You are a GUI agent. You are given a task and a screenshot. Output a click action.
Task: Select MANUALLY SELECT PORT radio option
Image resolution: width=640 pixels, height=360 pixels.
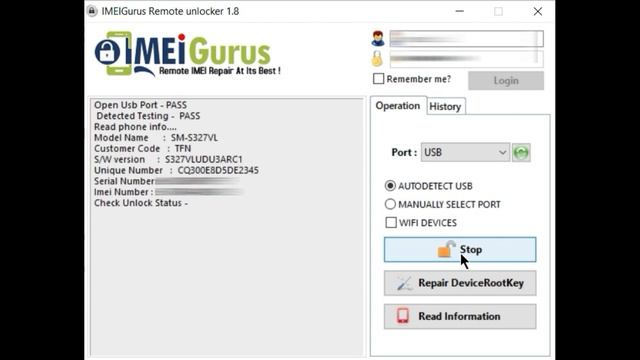click(x=390, y=204)
